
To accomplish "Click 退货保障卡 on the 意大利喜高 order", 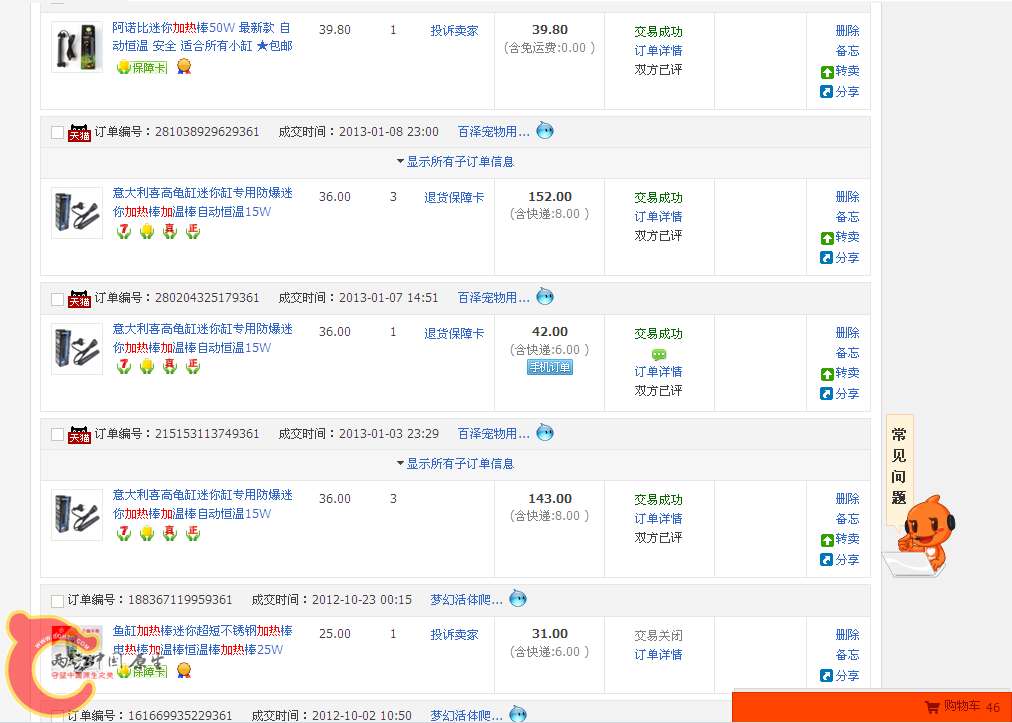I will (453, 196).
